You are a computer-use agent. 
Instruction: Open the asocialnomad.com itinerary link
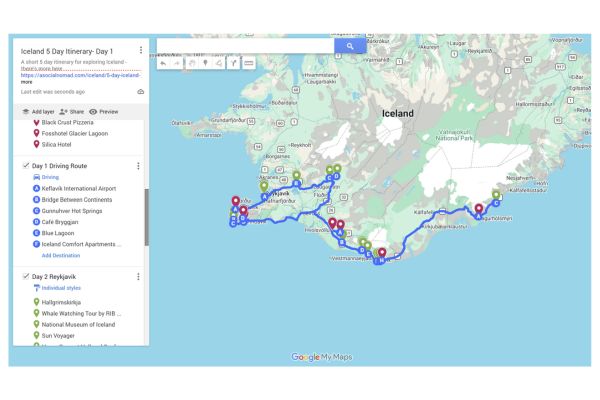pyautogui.click(x=80, y=75)
